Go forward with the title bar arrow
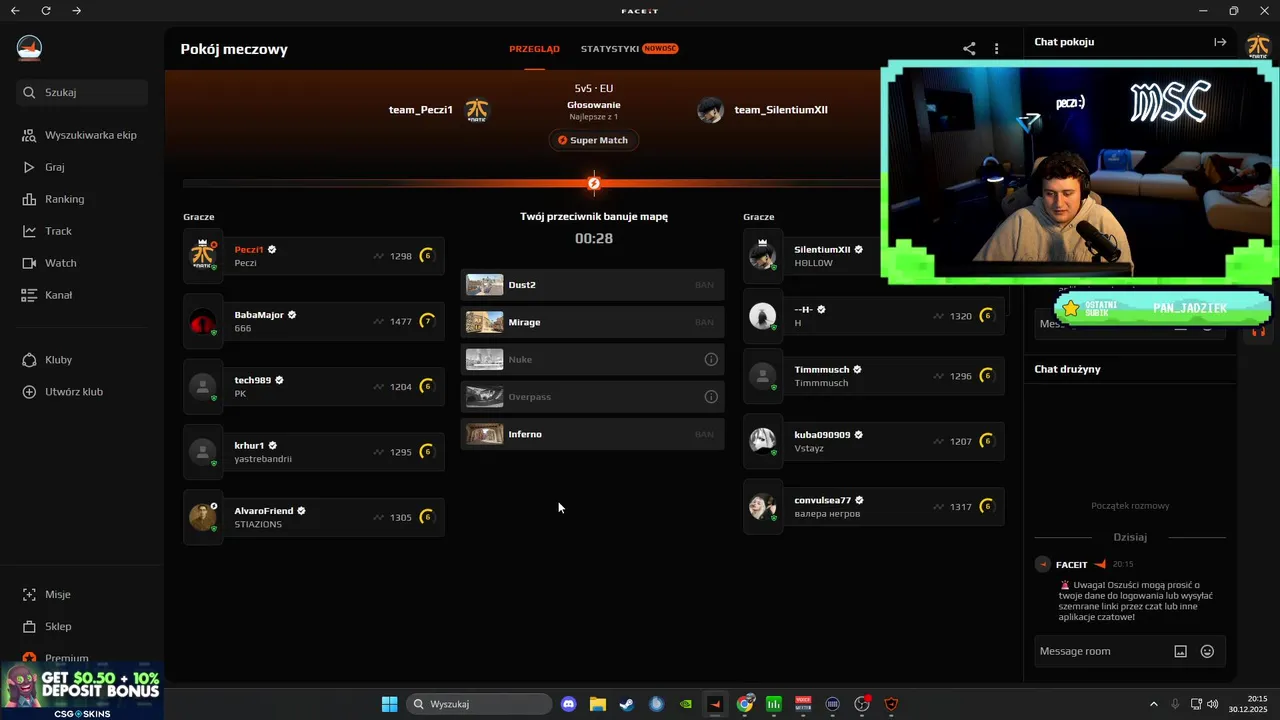The width and height of the screenshot is (1280, 720). coord(78,11)
